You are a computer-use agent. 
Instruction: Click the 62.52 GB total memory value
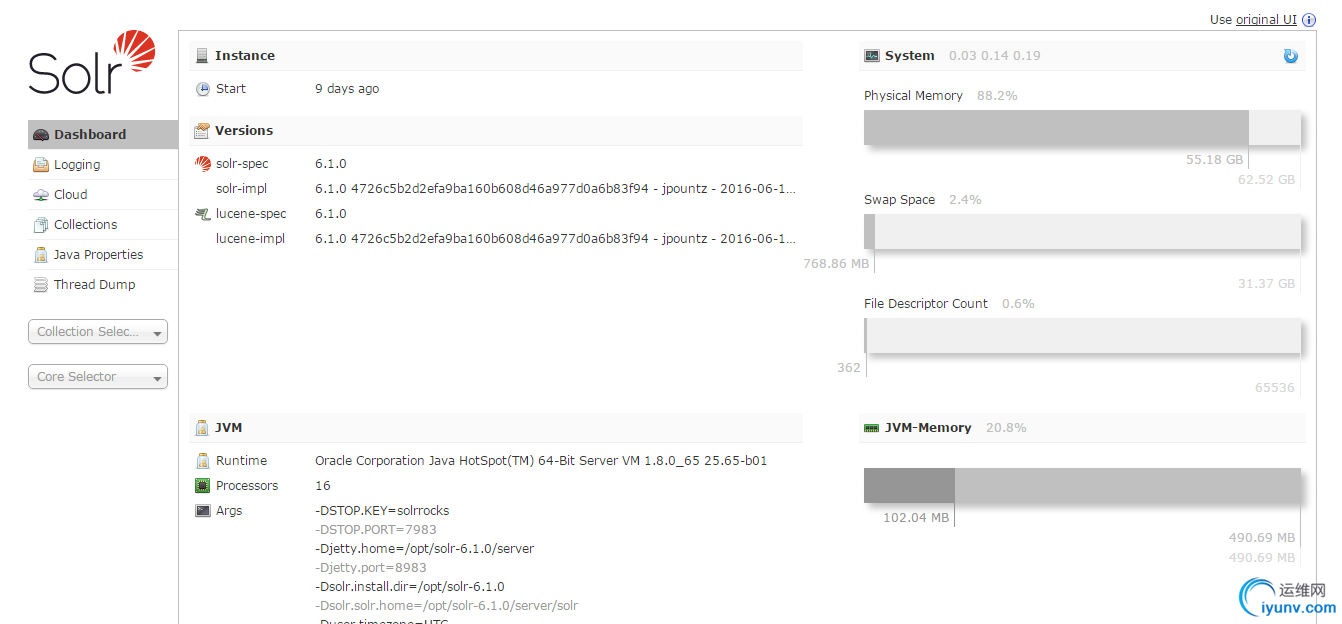1267,180
